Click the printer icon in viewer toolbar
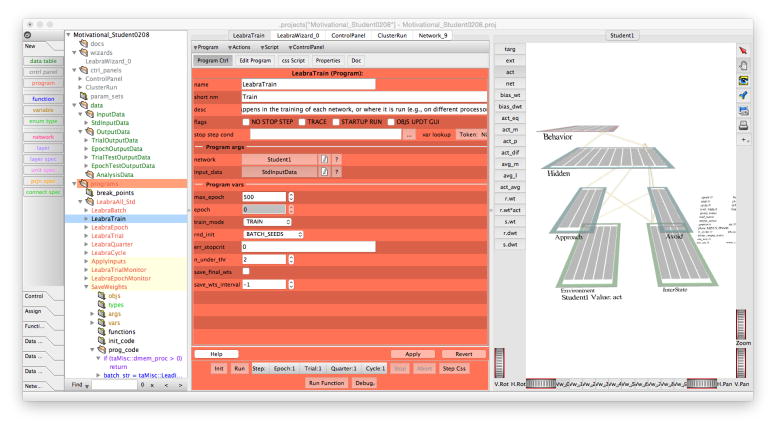 (742, 125)
